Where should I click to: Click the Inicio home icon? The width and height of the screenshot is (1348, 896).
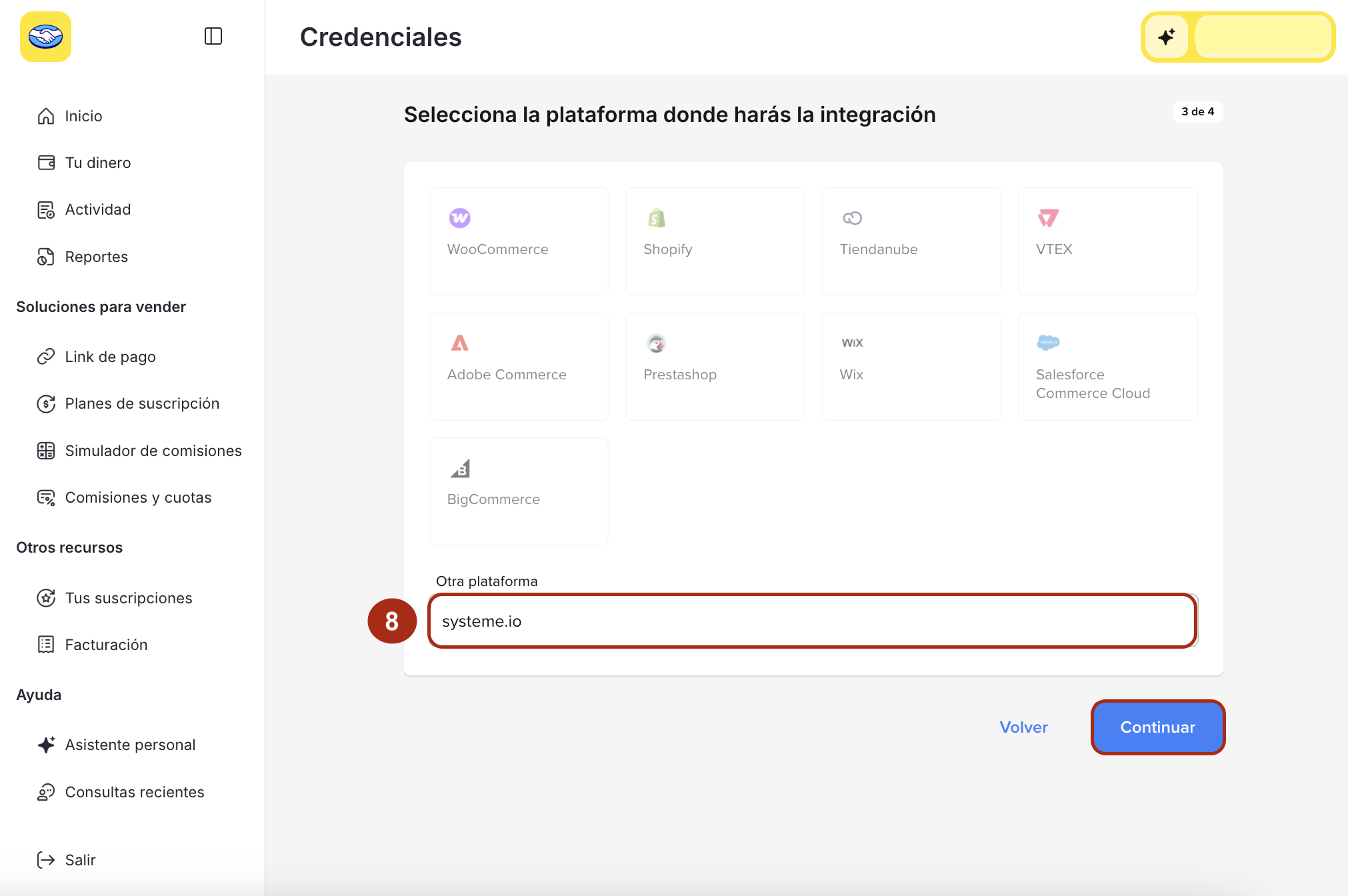click(x=46, y=116)
